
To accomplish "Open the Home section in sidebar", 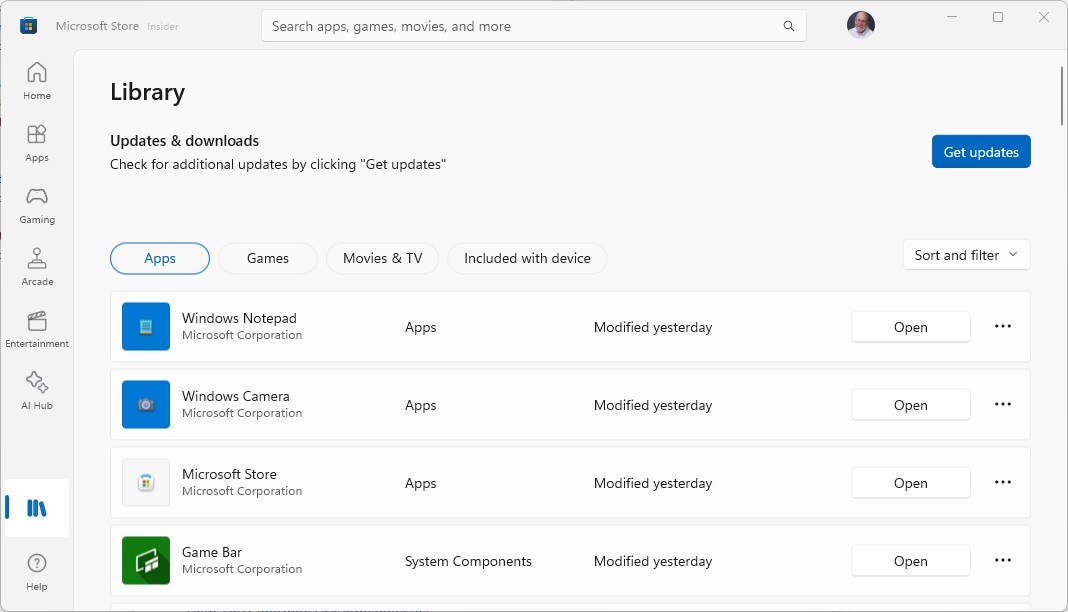I will [37, 81].
